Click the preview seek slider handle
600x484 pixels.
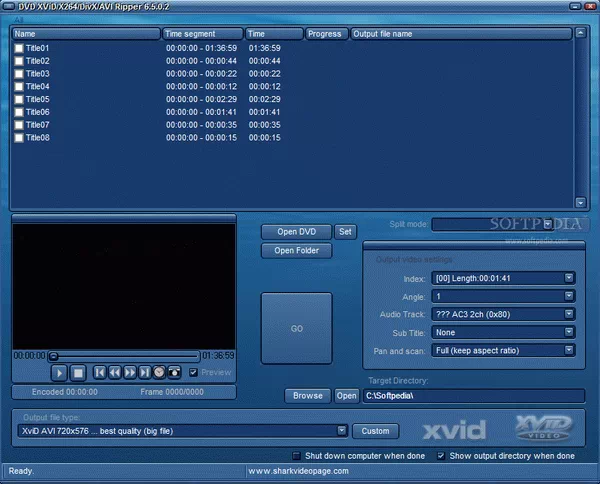pos(54,355)
